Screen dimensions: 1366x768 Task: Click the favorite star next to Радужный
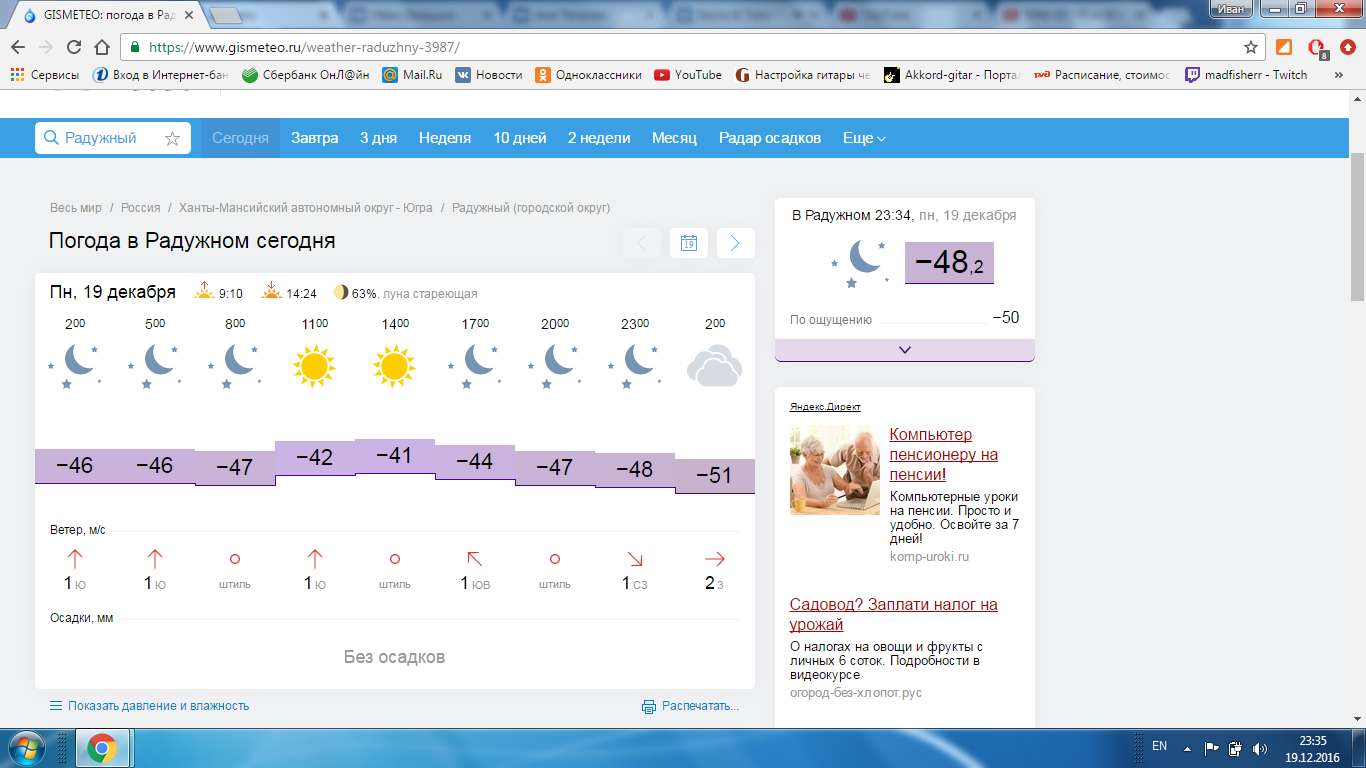[x=172, y=139]
